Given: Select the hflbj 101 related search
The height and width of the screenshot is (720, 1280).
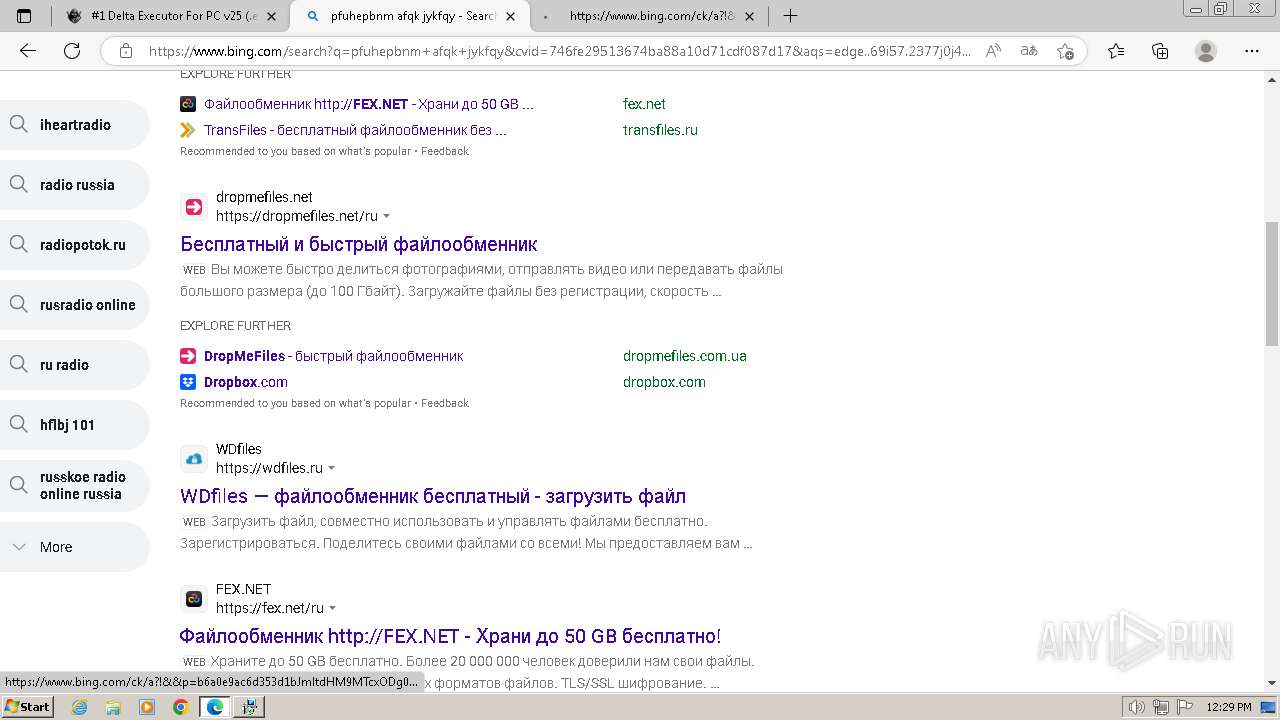Looking at the screenshot, I should point(75,425).
